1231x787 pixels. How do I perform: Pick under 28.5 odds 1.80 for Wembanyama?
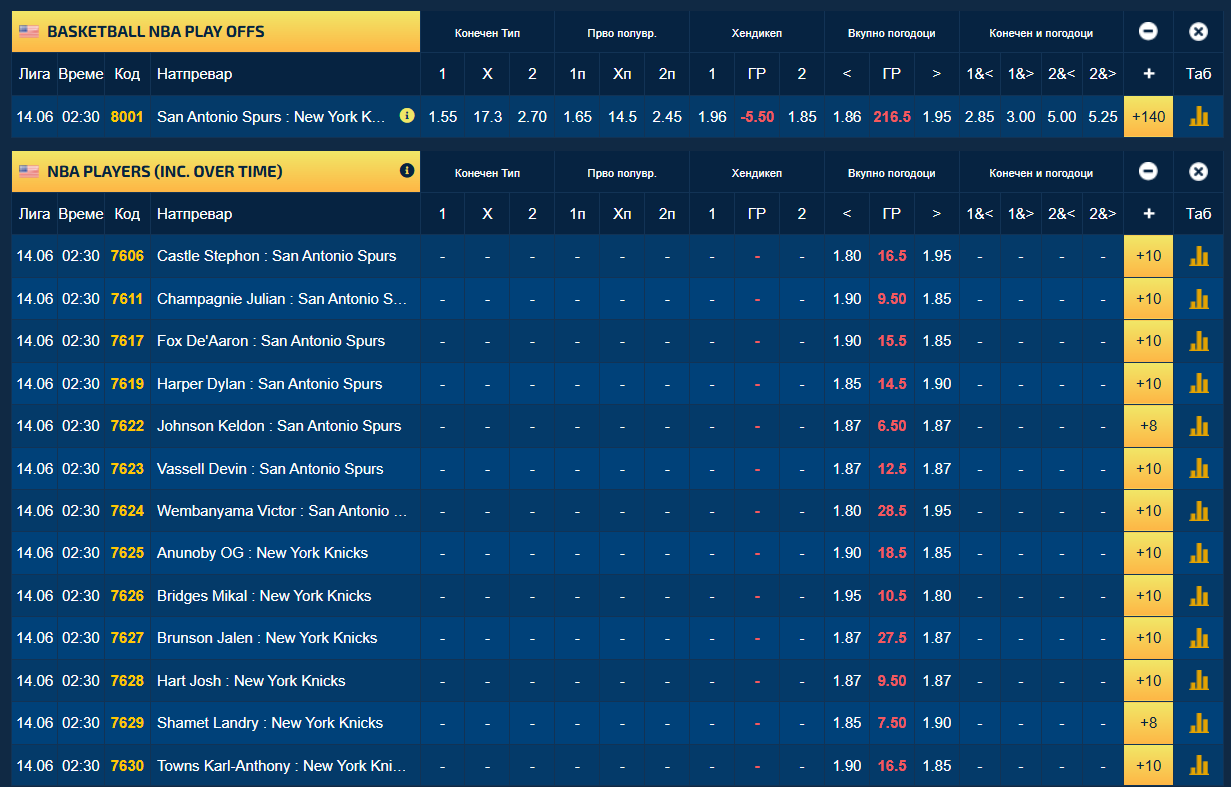coord(847,511)
